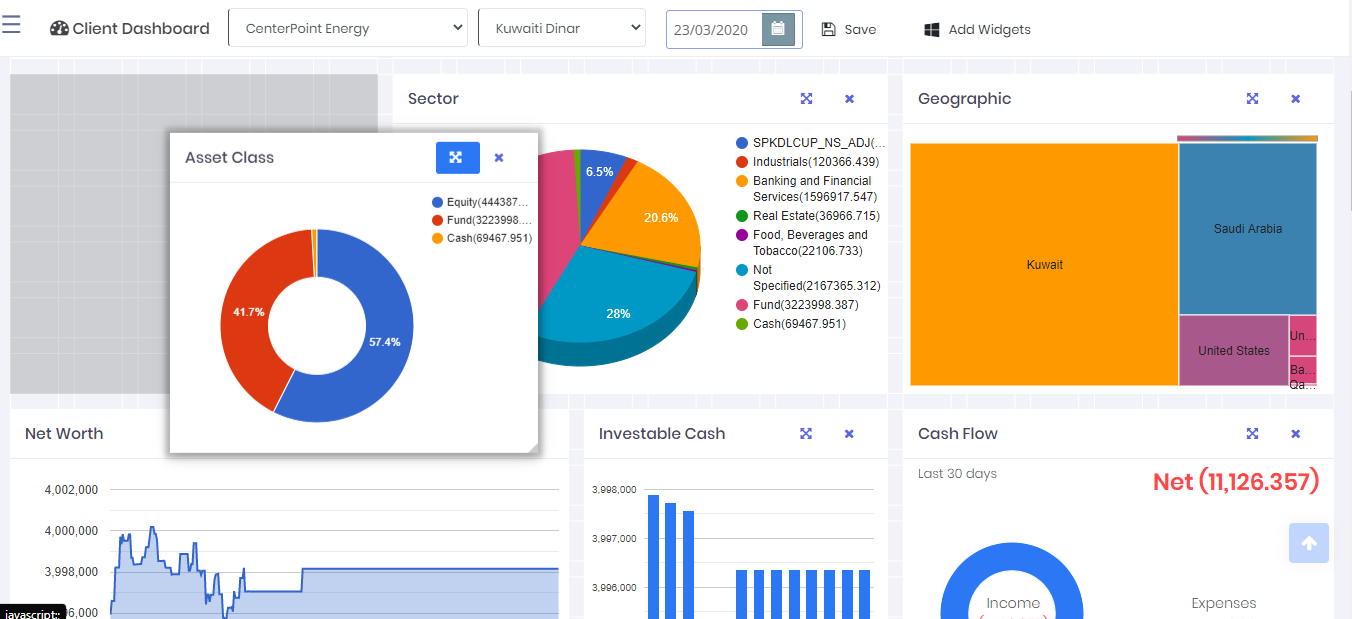The image size is (1352, 619).
Task: Select the teal 28% pie slice
Action: pos(618,313)
